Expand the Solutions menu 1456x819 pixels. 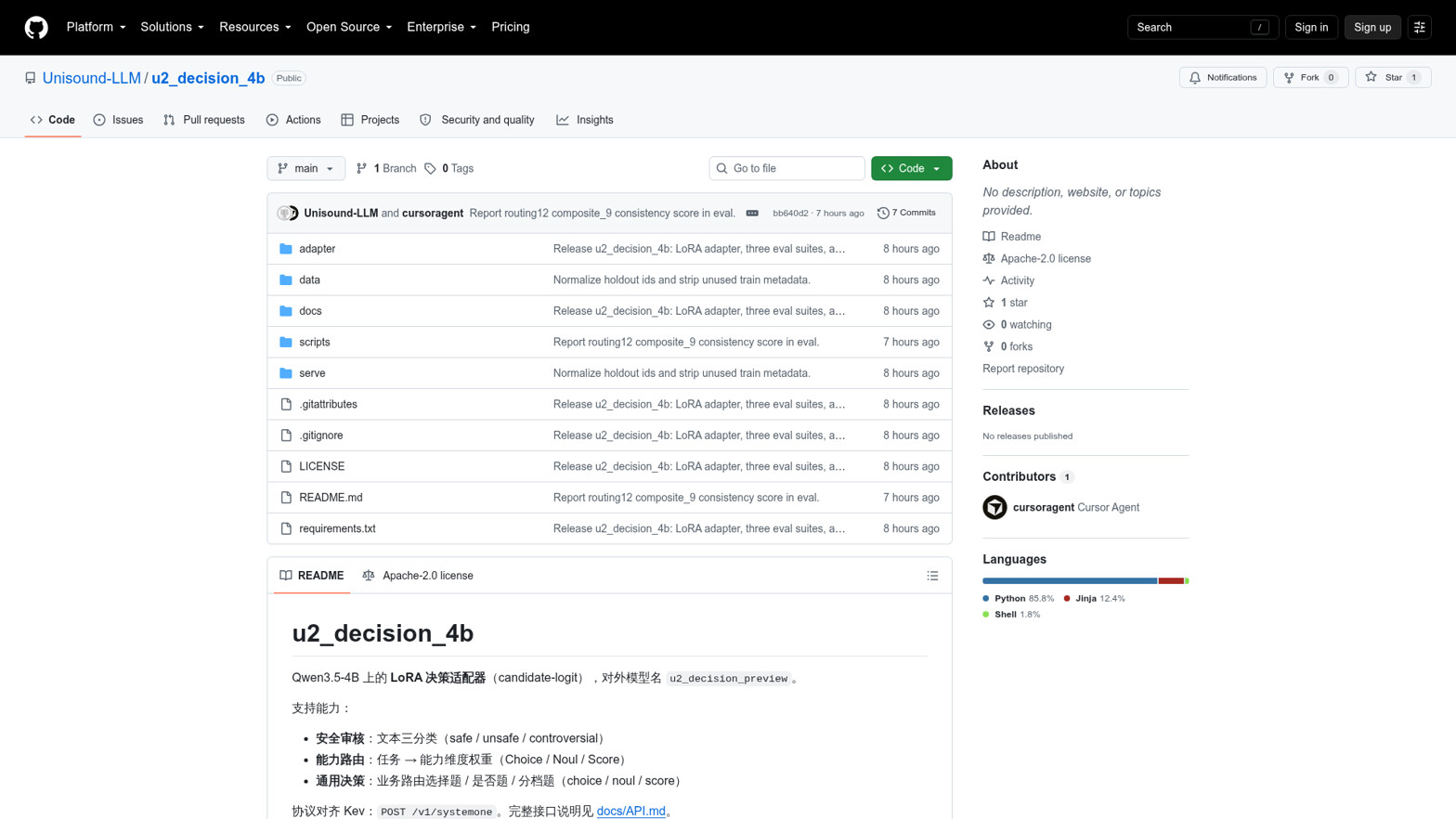click(x=172, y=27)
